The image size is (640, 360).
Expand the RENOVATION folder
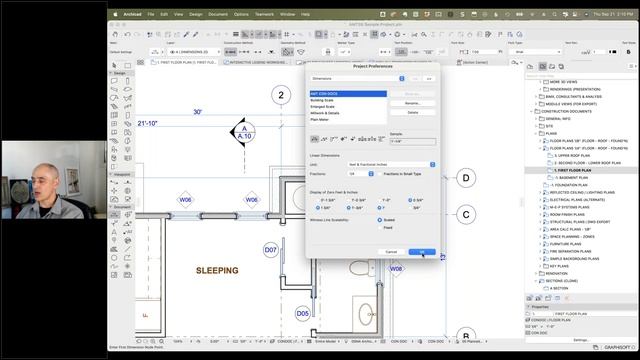click(536, 273)
